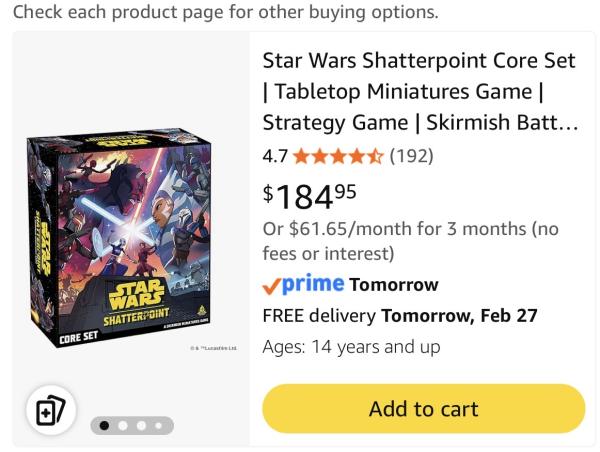The width and height of the screenshot is (600, 452).
Task: Tap the other buying options notice
Action: [225, 13]
